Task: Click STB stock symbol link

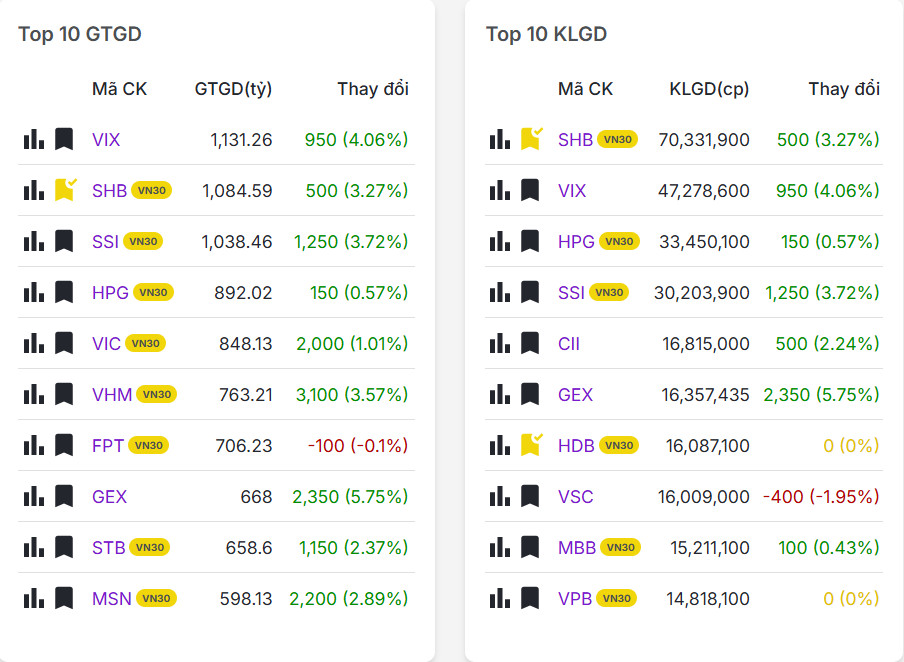Action: click(x=108, y=548)
